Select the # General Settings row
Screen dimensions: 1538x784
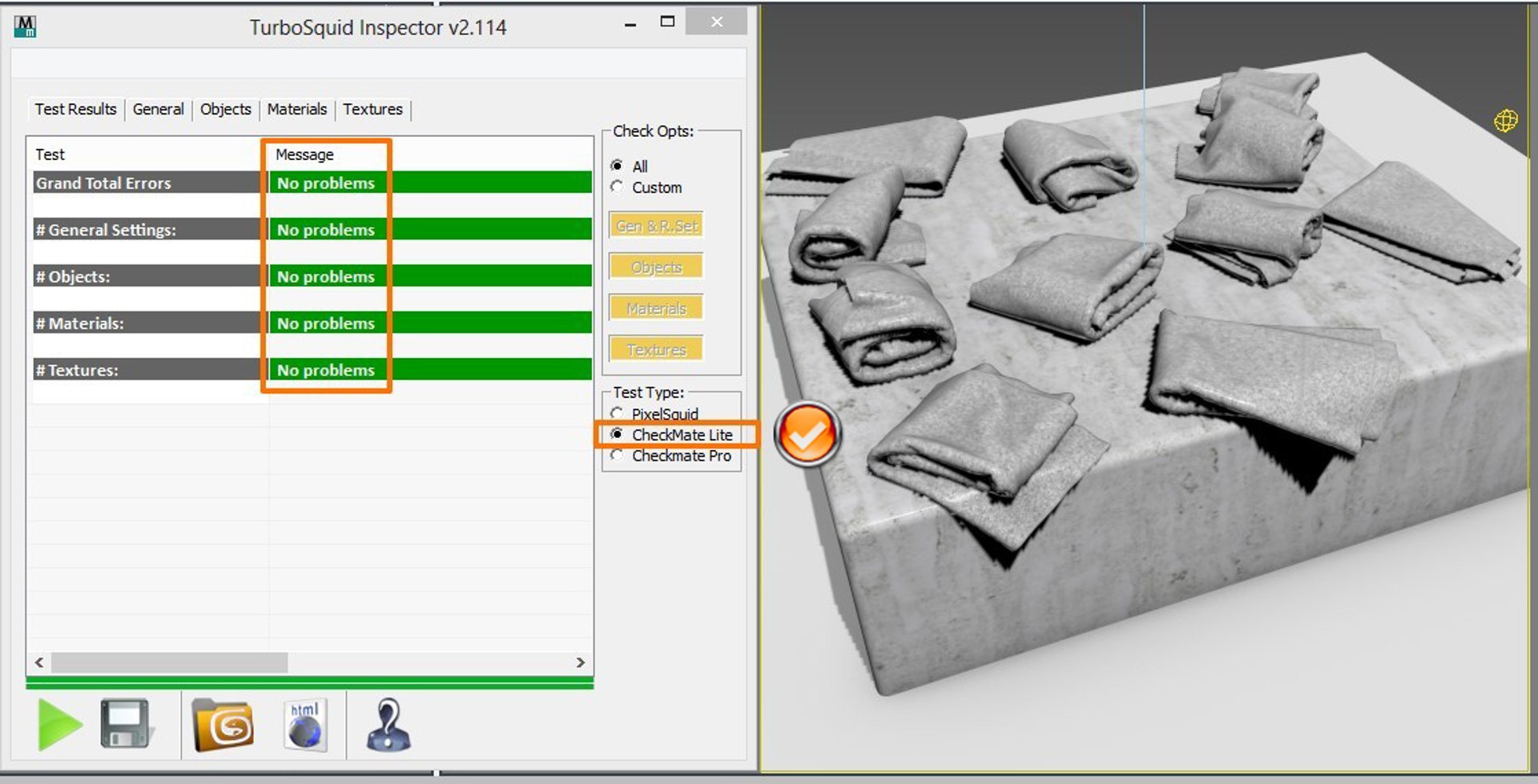[x=312, y=229]
